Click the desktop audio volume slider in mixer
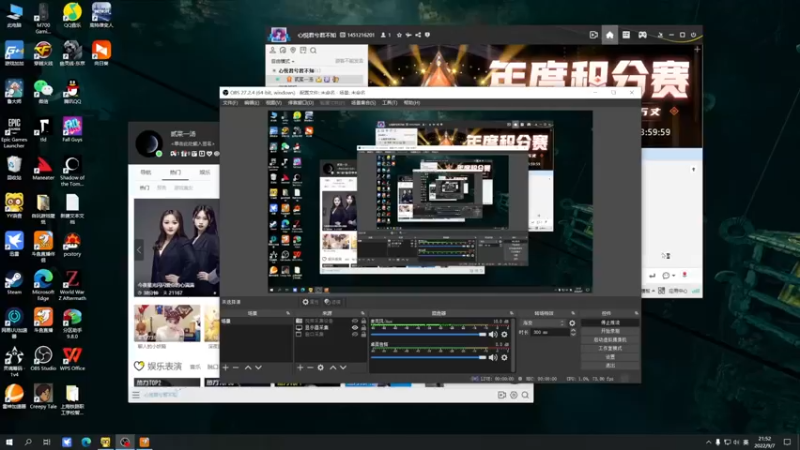800x450 pixels. tap(429, 358)
